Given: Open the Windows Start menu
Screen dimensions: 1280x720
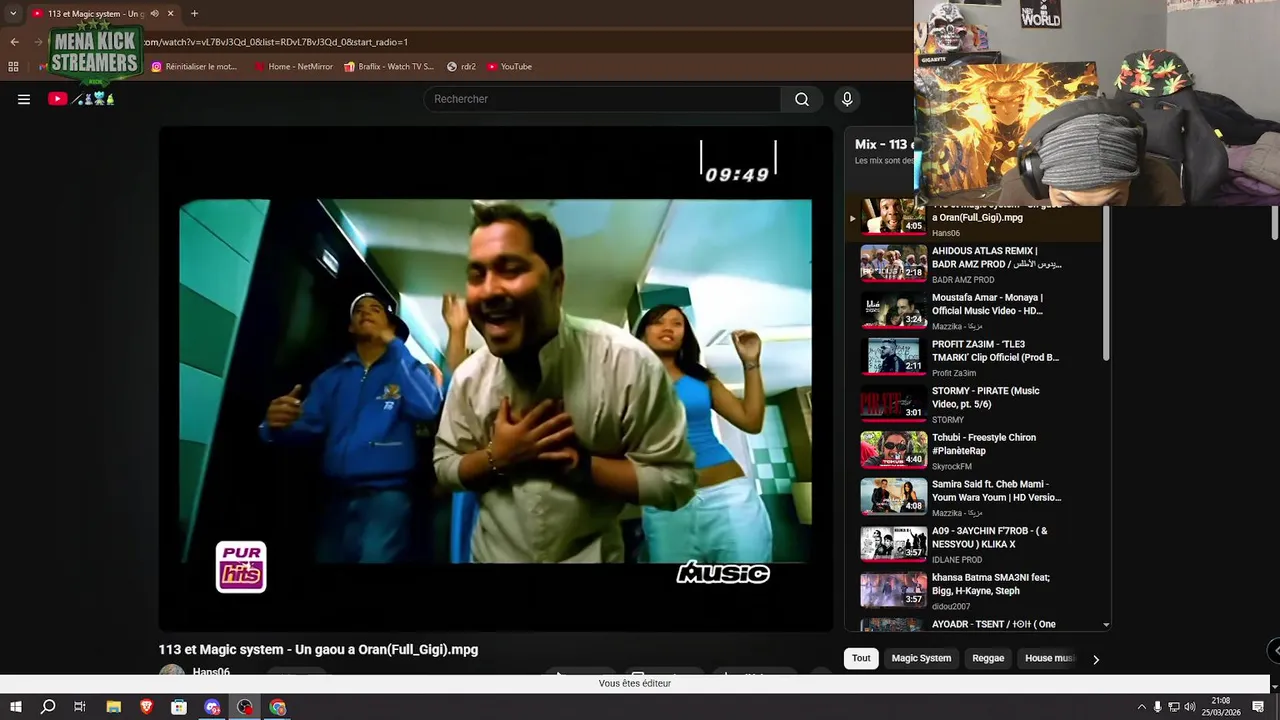Looking at the screenshot, I should tap(15, 707).
